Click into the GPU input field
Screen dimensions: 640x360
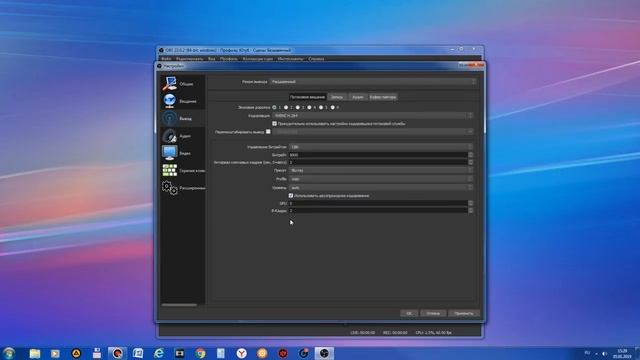378,203
